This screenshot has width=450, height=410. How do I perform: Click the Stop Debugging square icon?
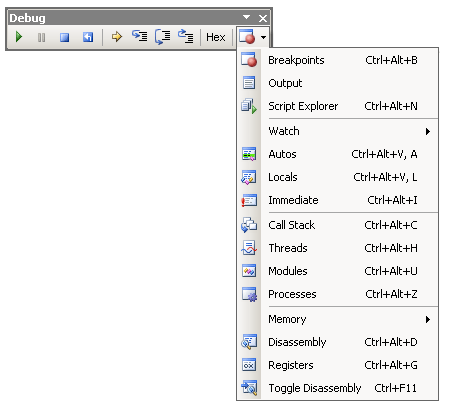[64, 37]
